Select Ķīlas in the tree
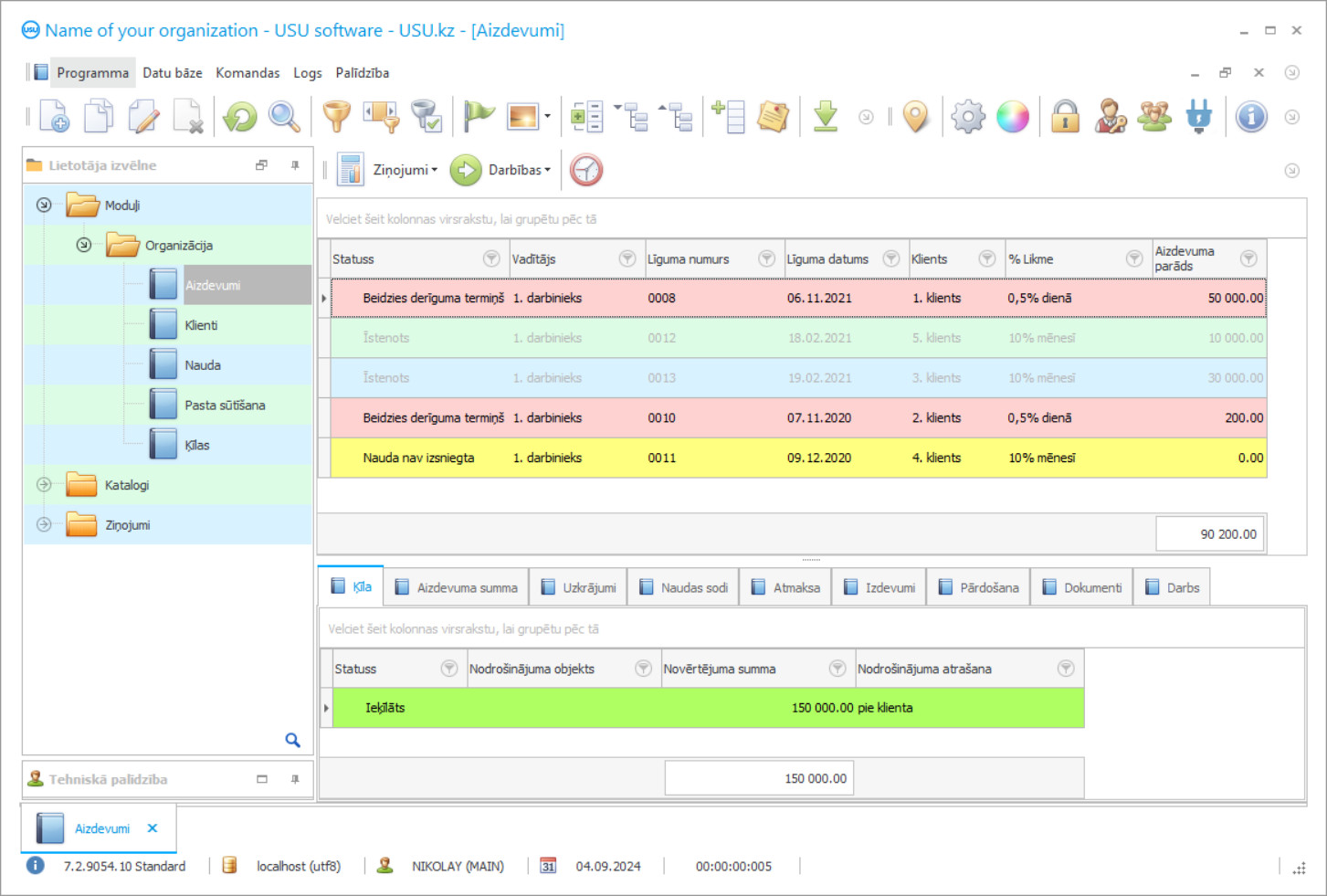The image size is (1327, 896). point(197,446)
